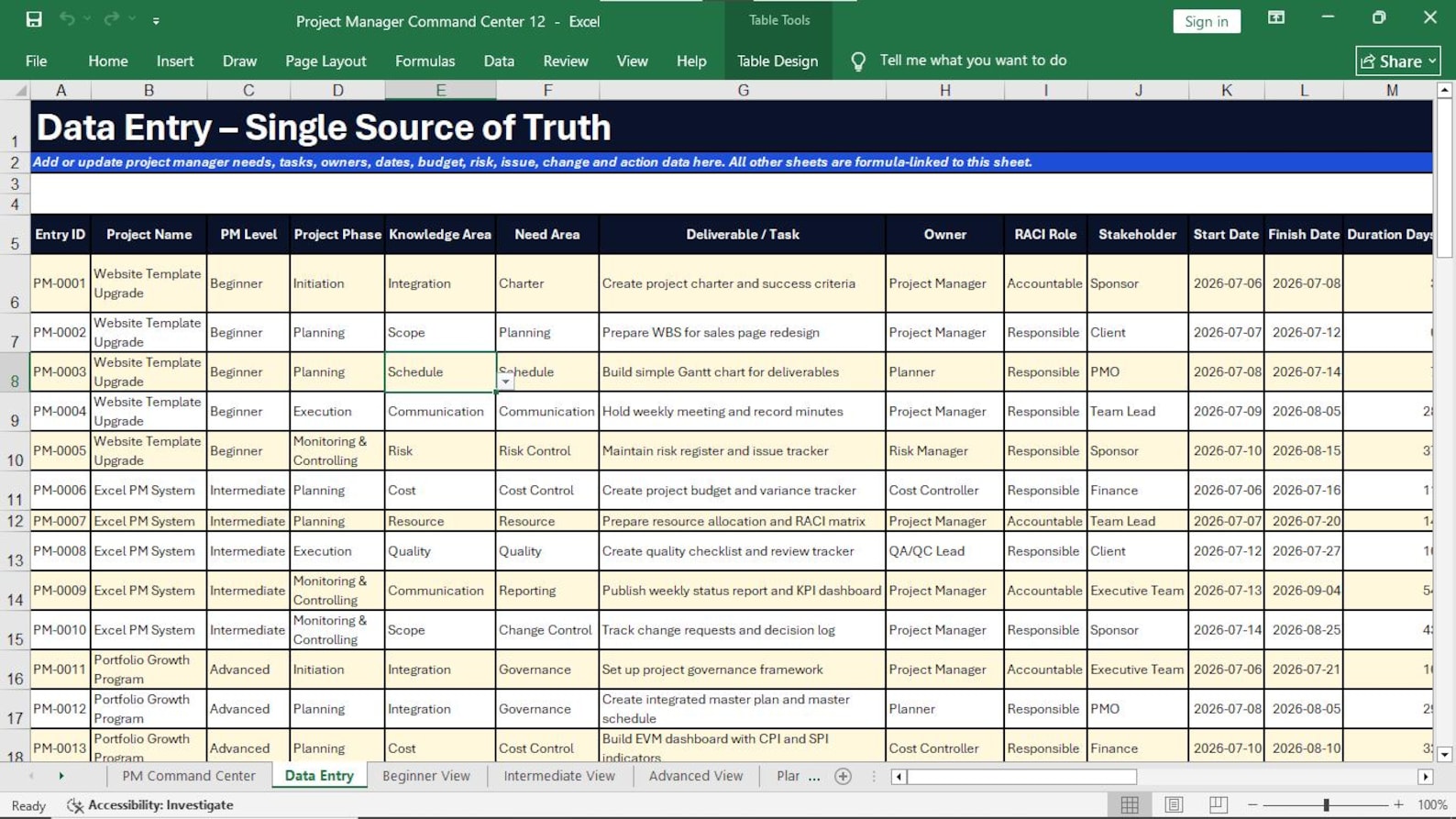This screenshot has width=1456, height=819.
Task: Switch to the Beginner View sheet tab
Action: coord(426,776)
